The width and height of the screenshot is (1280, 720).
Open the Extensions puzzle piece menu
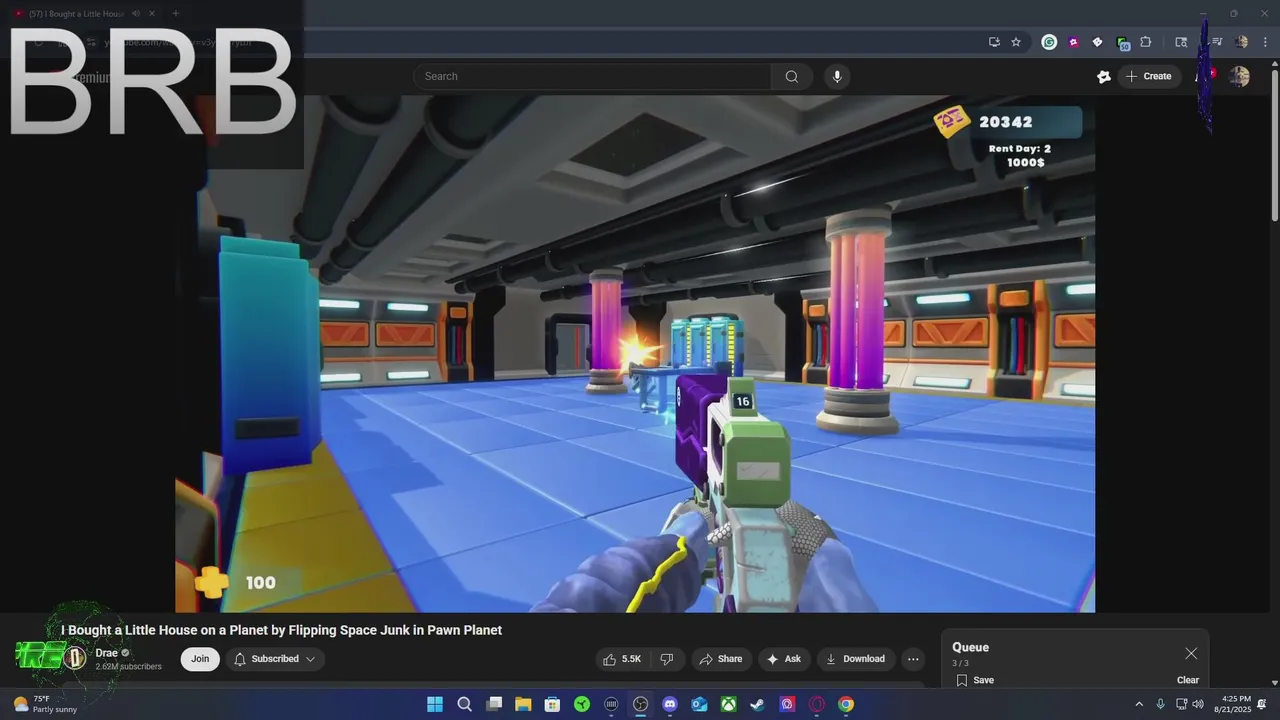1146,42
